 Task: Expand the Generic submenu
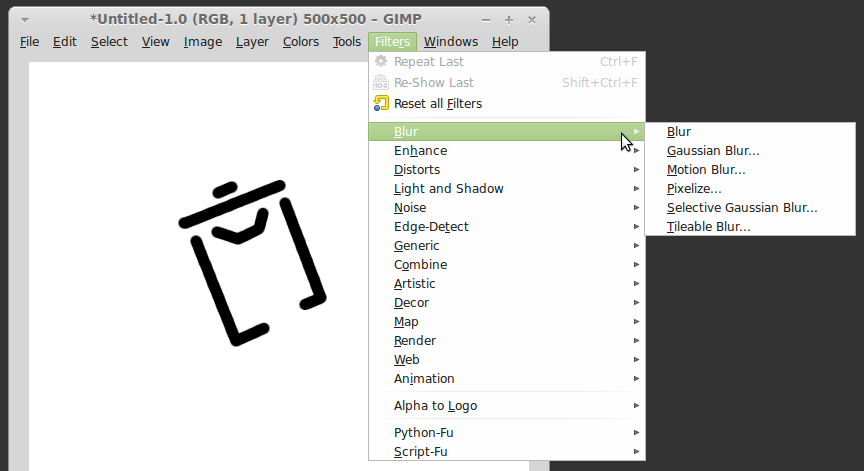[x=506, y=246]
